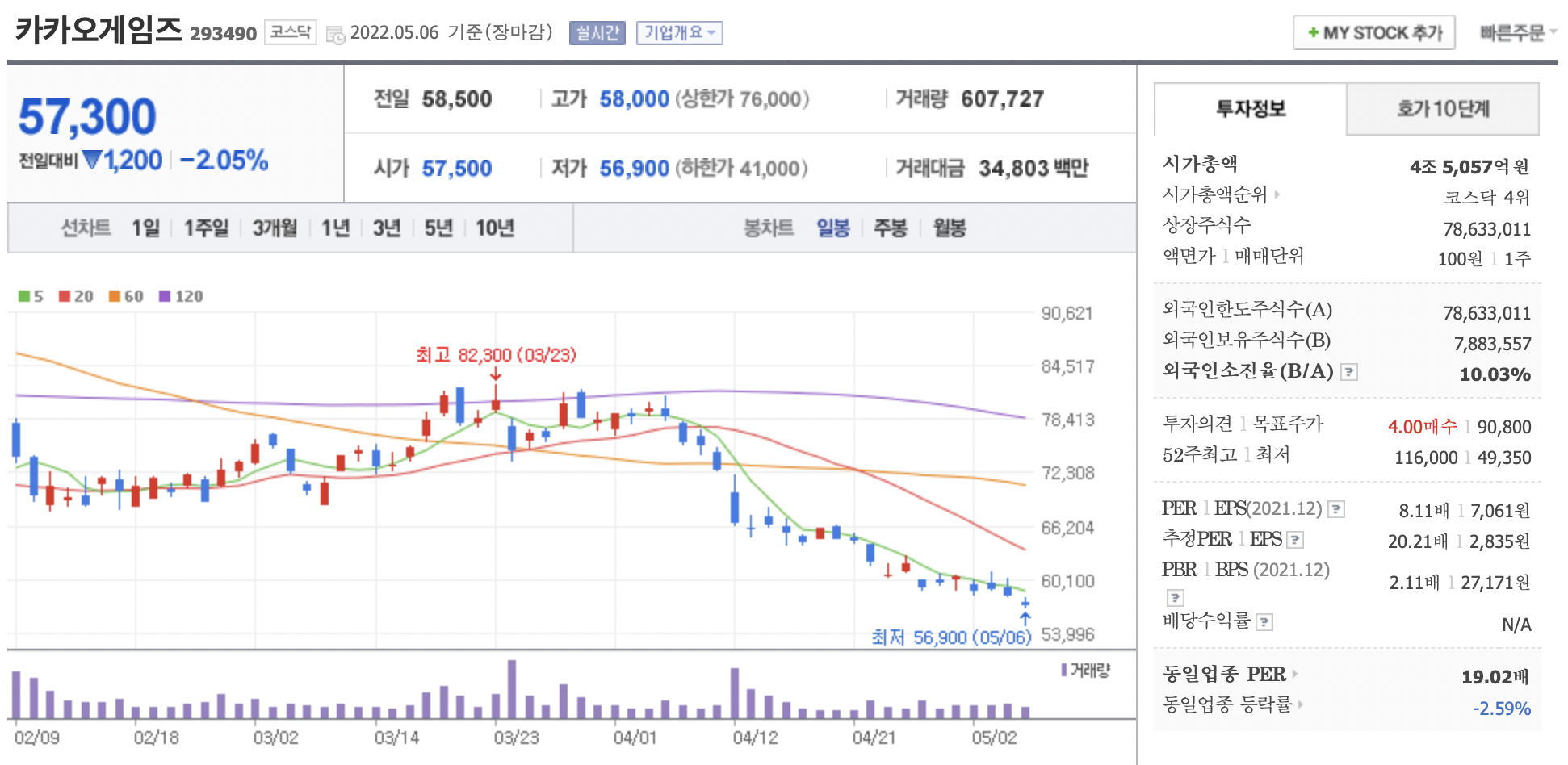Click the 외국인소진율(B/A) label
This screenshot has height=765, width=1568.
pos(1247,371)
